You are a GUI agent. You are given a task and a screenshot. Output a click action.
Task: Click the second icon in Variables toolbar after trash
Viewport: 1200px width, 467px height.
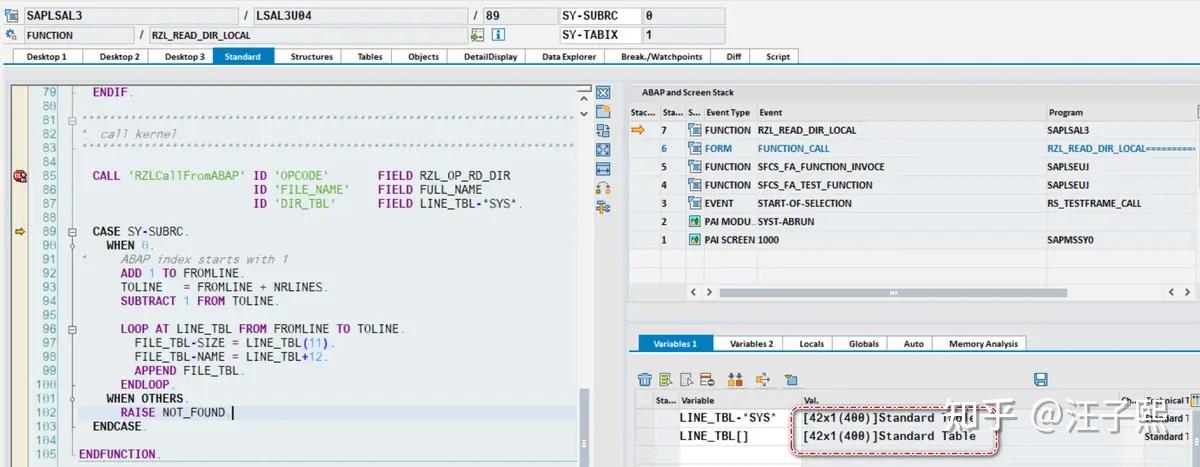(665, 379)
